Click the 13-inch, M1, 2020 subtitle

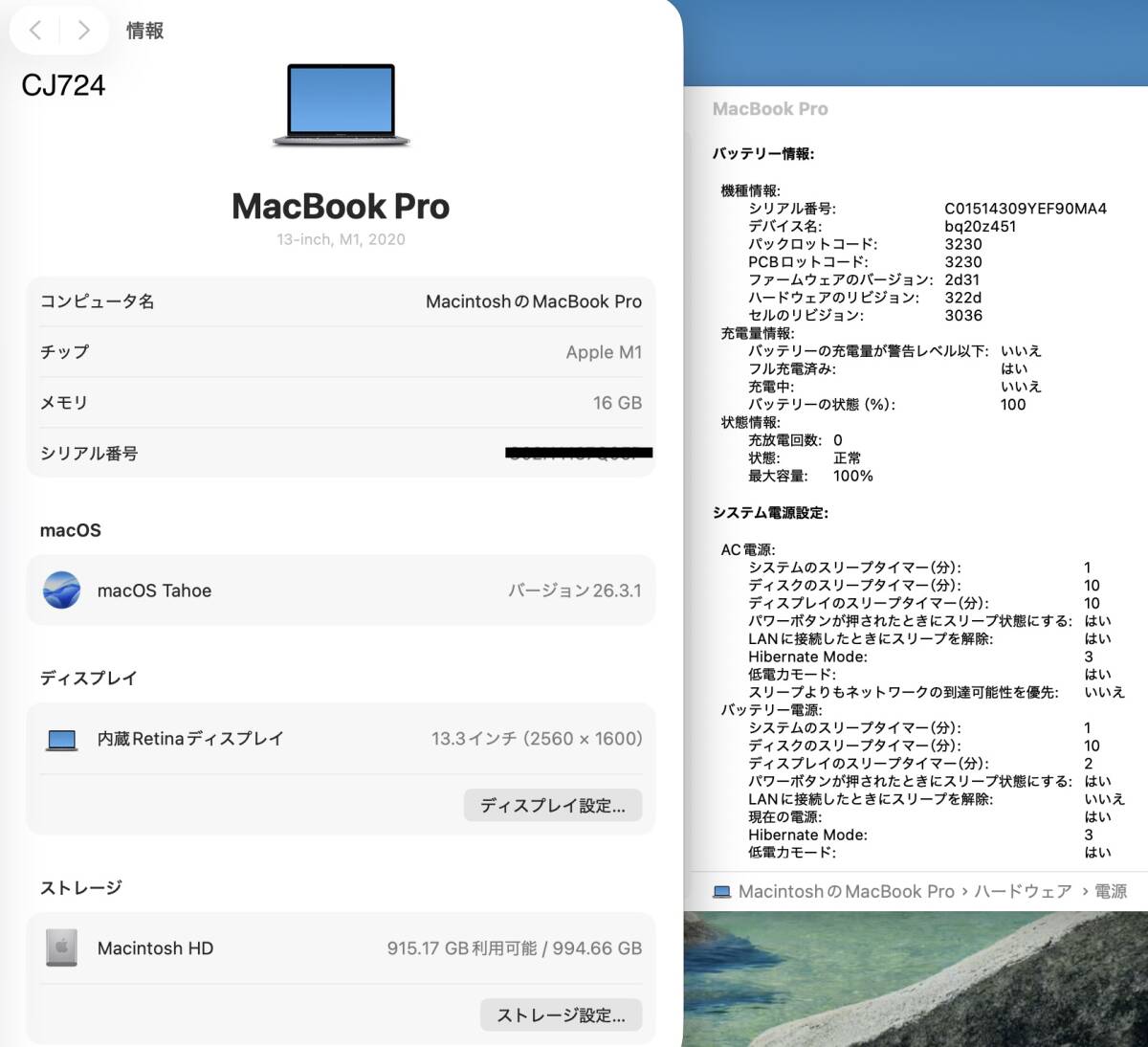(341, 239)
